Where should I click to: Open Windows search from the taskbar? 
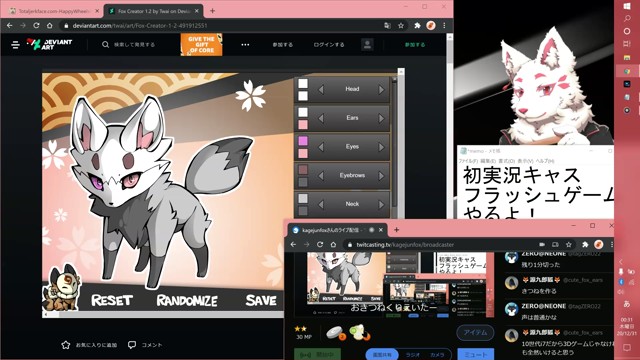627,18
